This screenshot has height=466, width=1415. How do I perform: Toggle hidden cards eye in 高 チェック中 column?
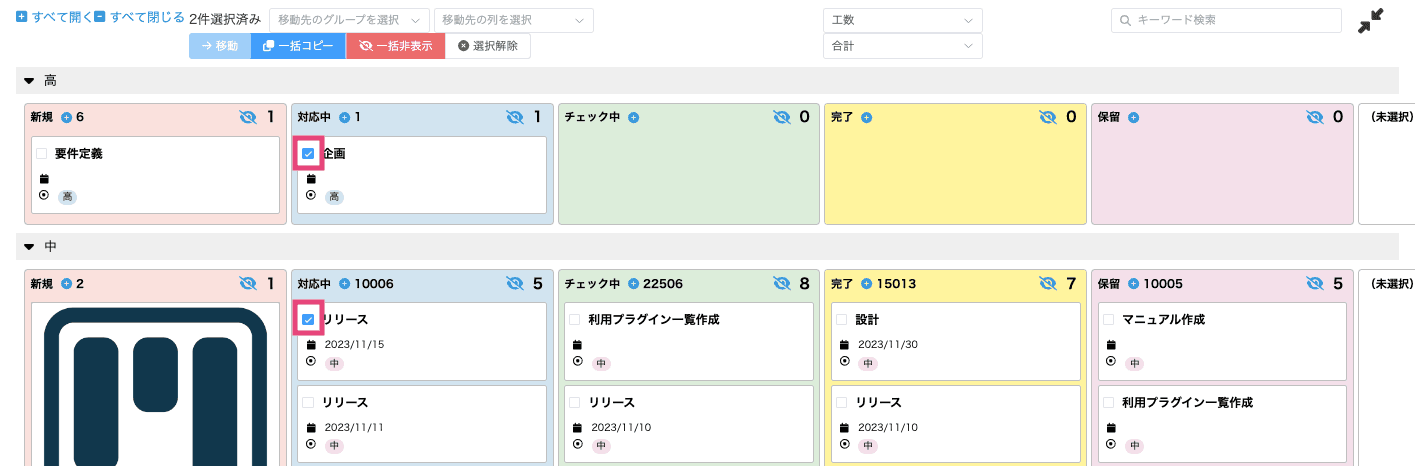pos(782,117)
